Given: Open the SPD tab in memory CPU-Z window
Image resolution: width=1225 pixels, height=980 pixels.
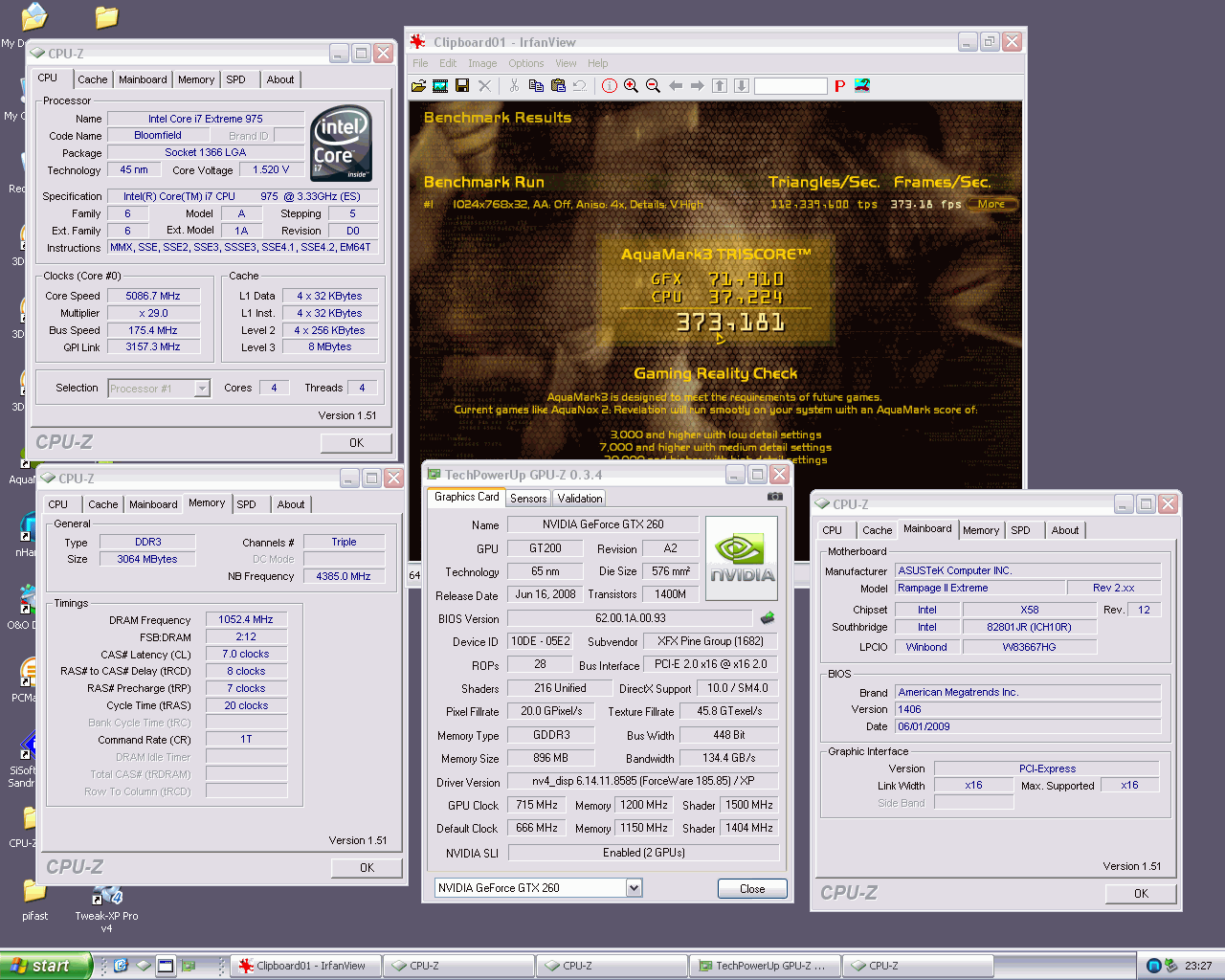Looking at the screenshot, I should coord(247,504).
